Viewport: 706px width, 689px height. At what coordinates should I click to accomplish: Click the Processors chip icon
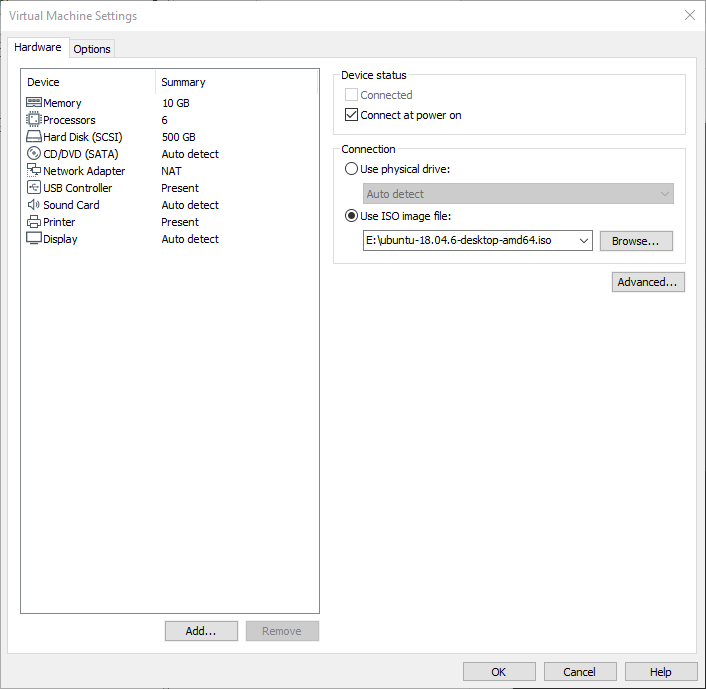point(34,120)
